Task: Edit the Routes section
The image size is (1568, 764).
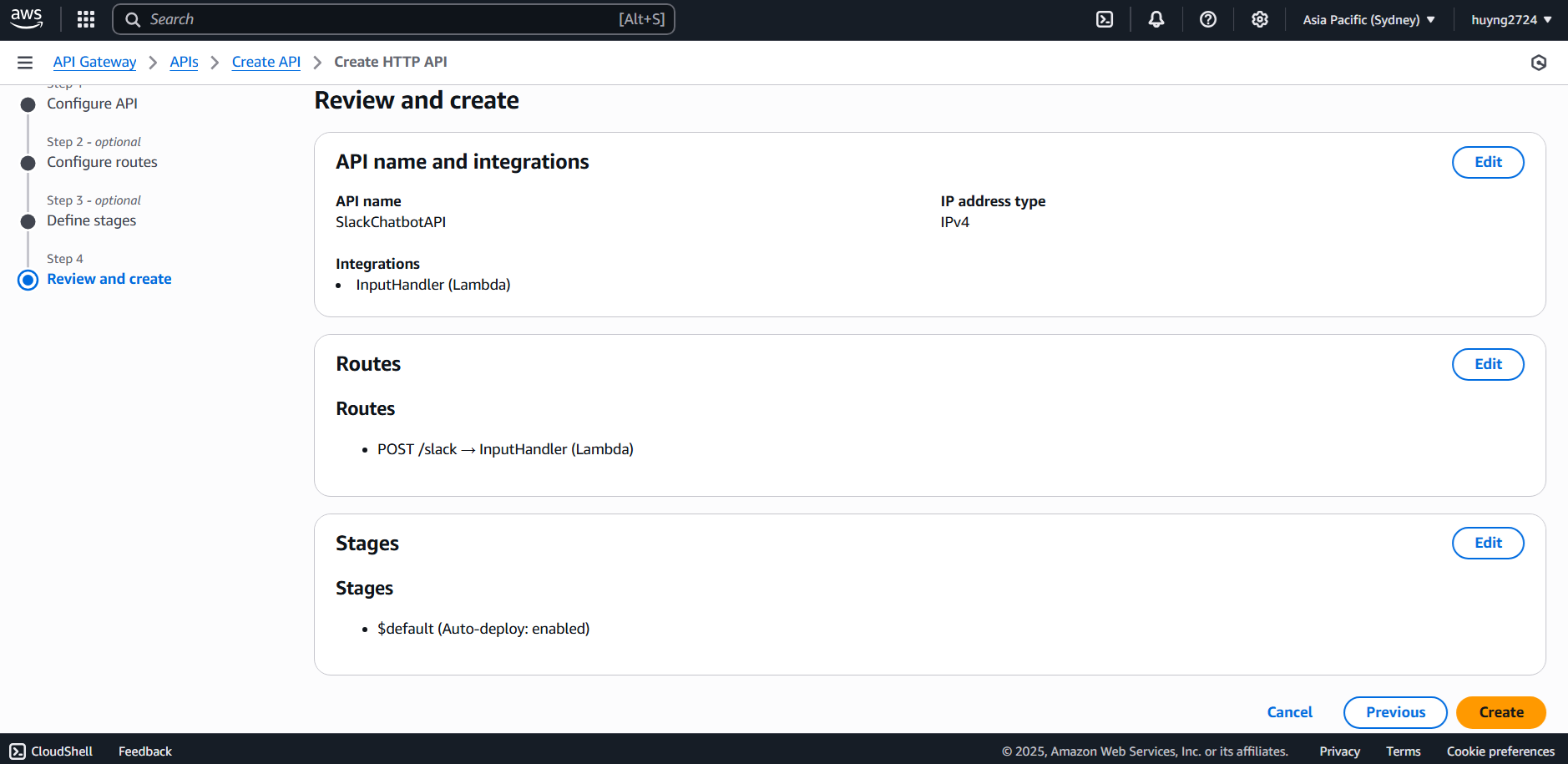Action: pyautogui.click(x=1488, y=364)
